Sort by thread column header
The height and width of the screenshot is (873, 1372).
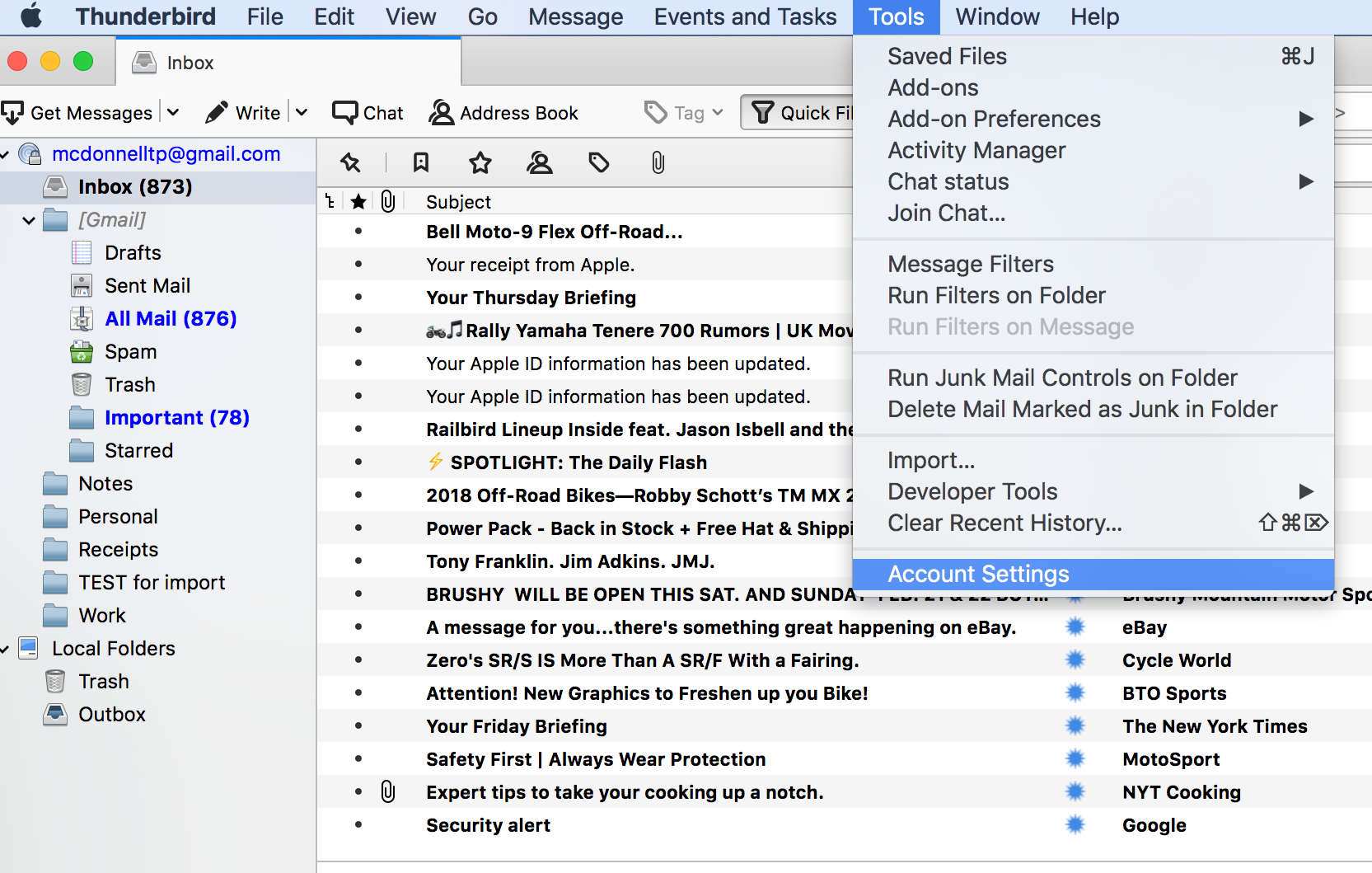330,201
